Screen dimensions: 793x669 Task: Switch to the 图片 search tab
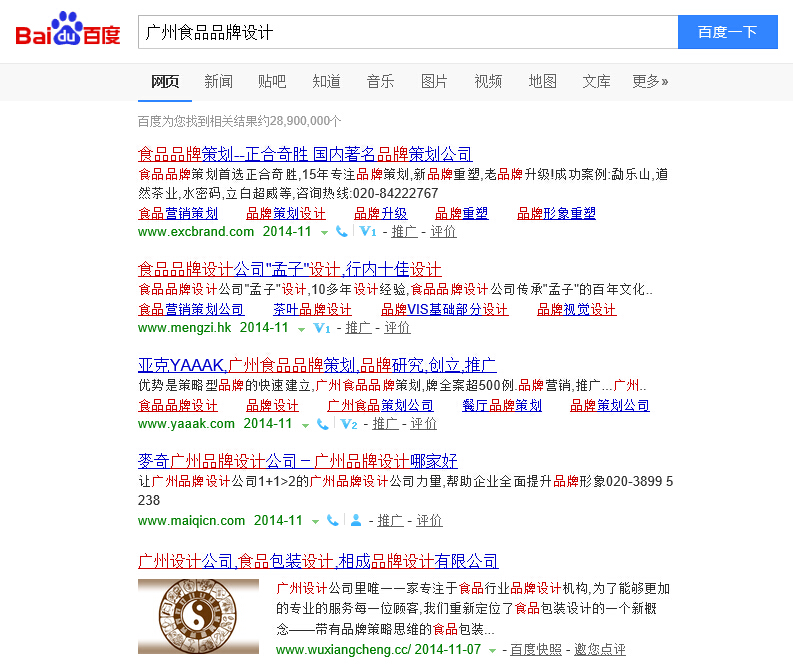point(434,81)
